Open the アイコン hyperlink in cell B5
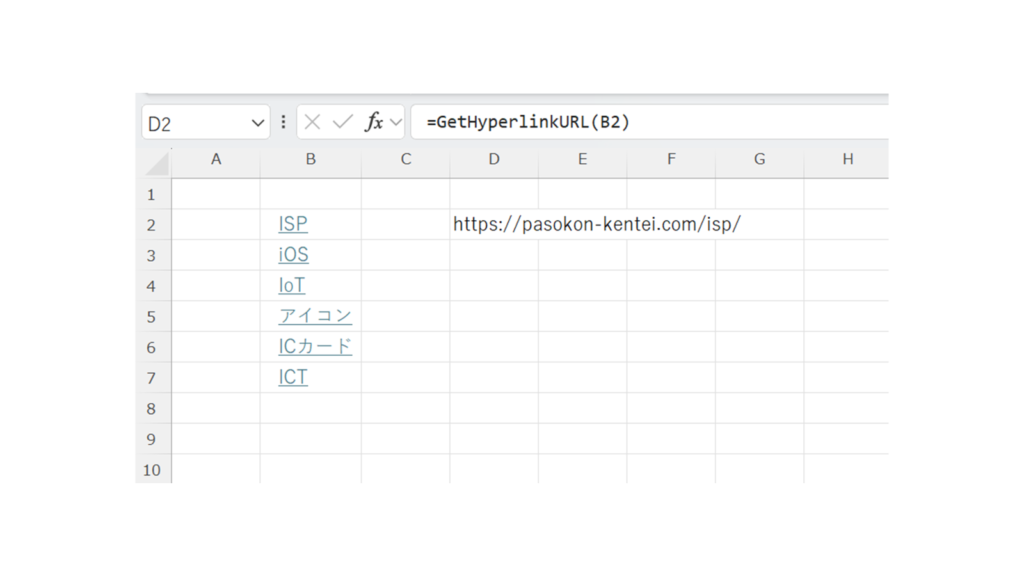Viewport: 1024px width, 576px height. click(x=315, y=316)
